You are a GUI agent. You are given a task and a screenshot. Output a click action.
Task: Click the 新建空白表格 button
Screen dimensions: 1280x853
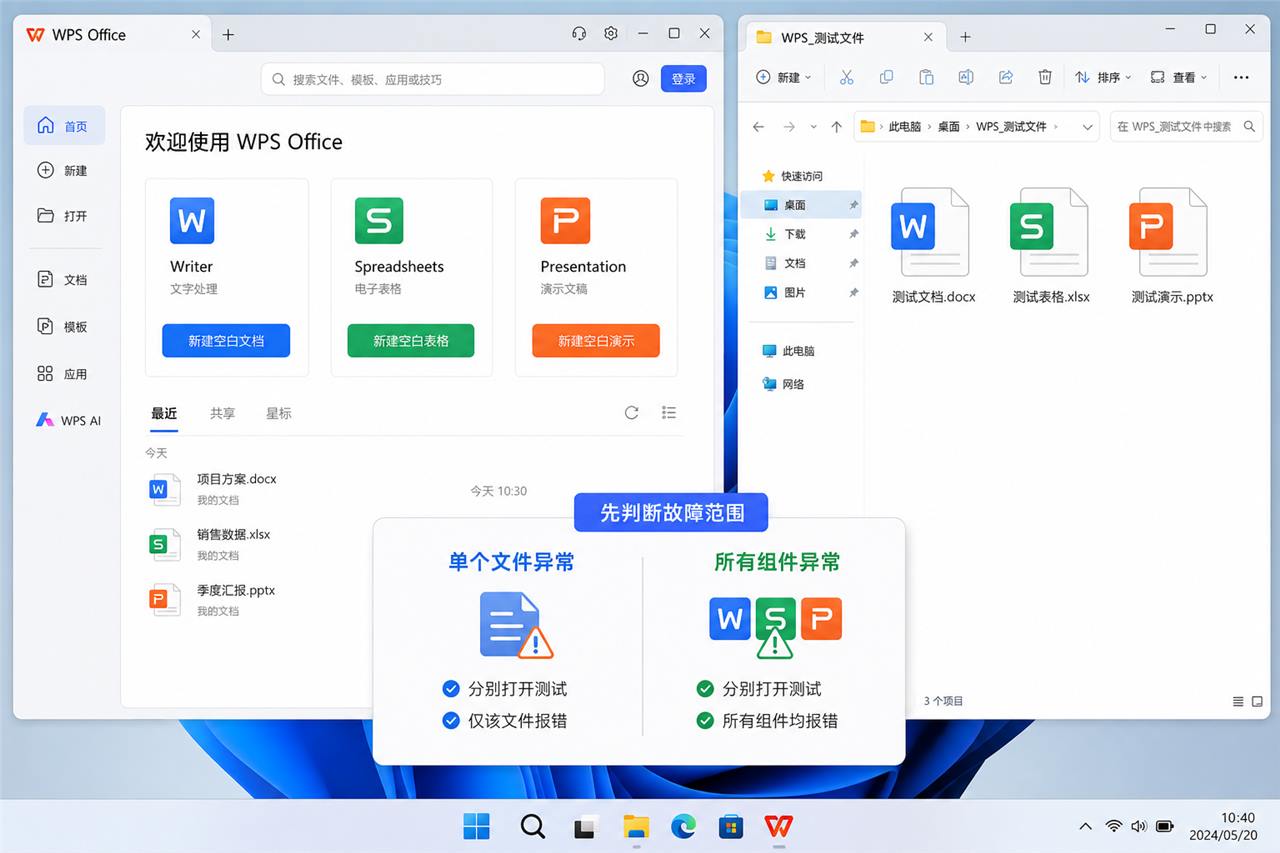click(411, 341)
